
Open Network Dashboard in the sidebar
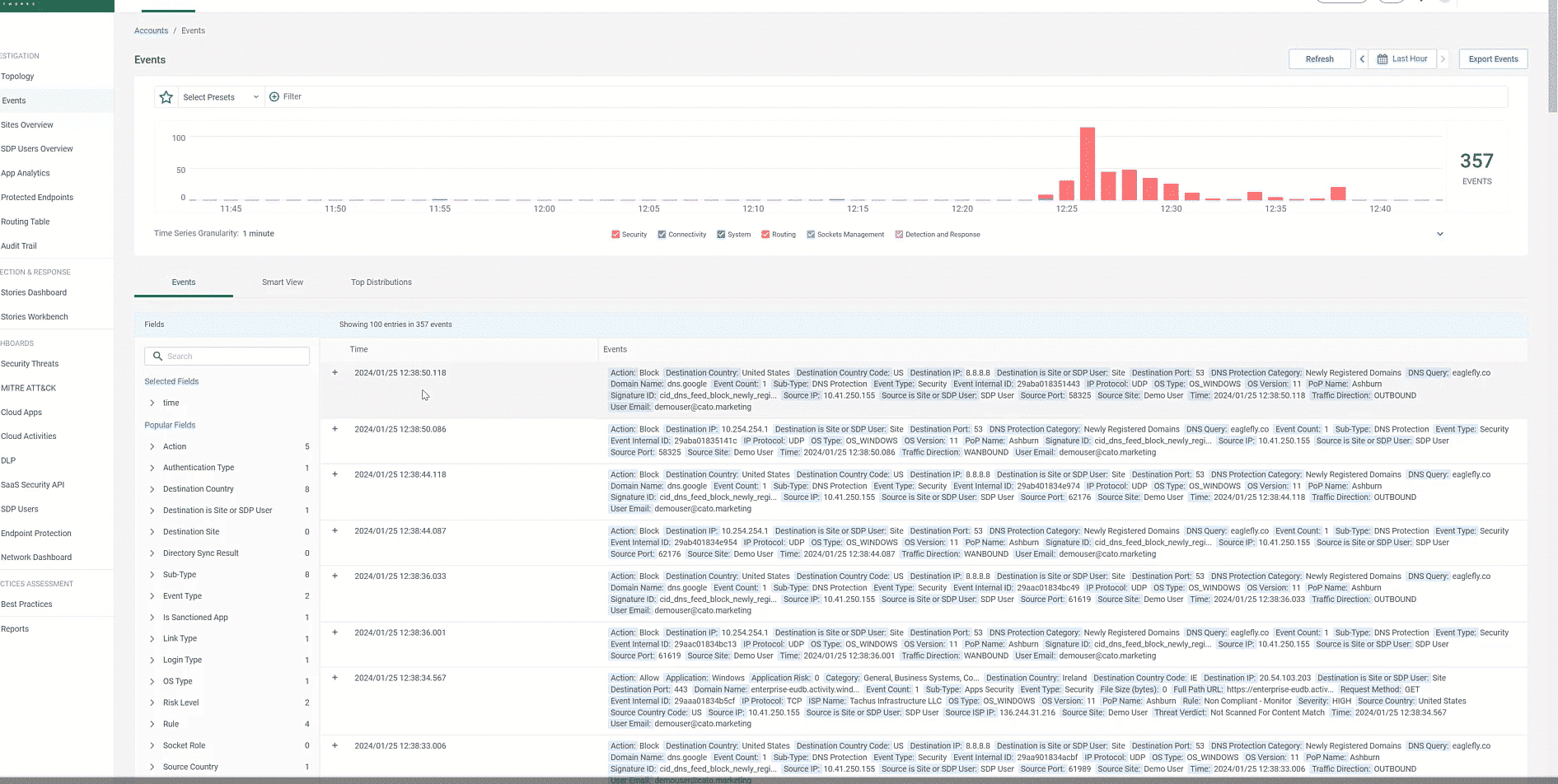coord(36,558)
